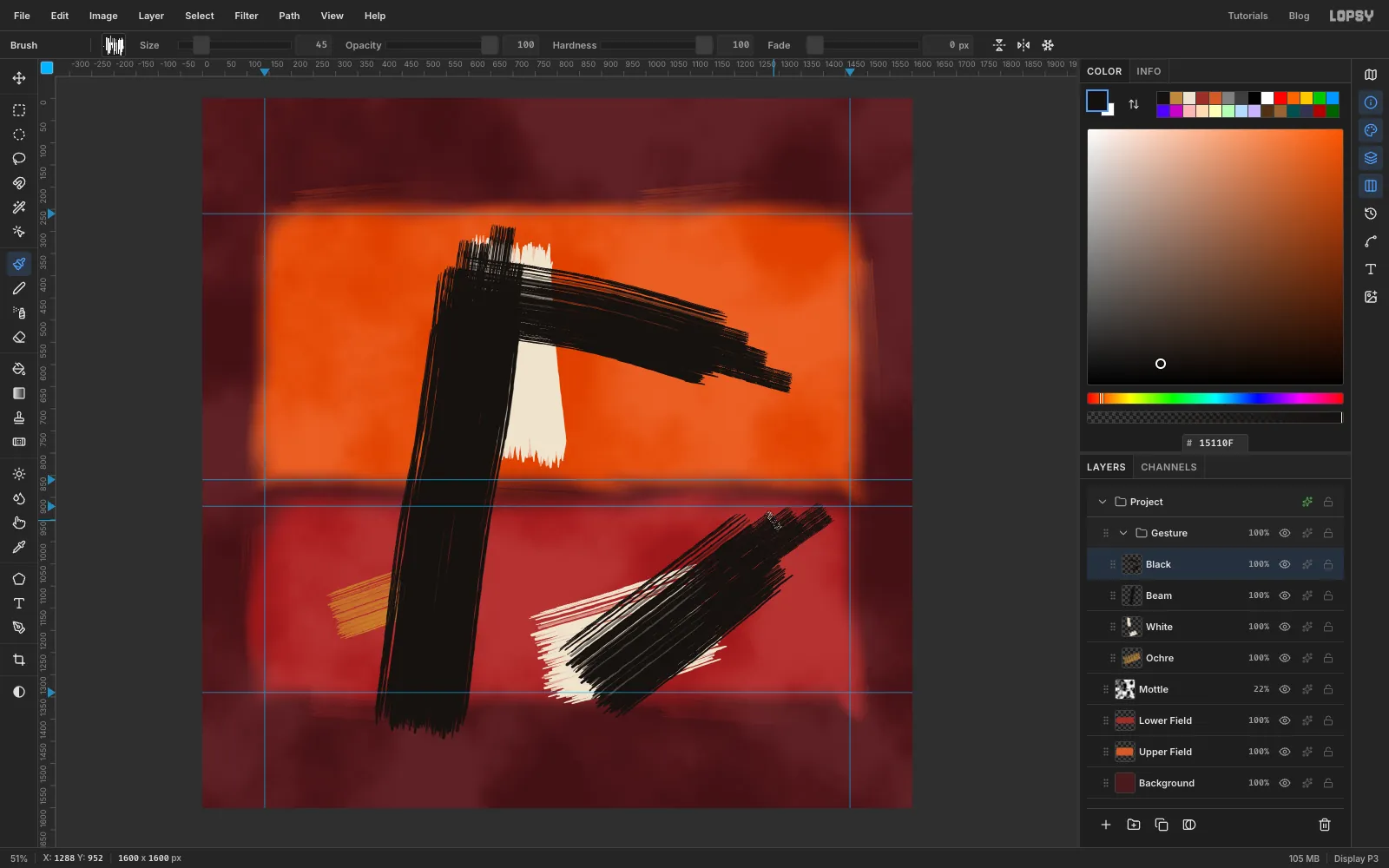Select the Gradient tool
The width and height of the screenshot is (1389, 868).
tap(19, 393)
